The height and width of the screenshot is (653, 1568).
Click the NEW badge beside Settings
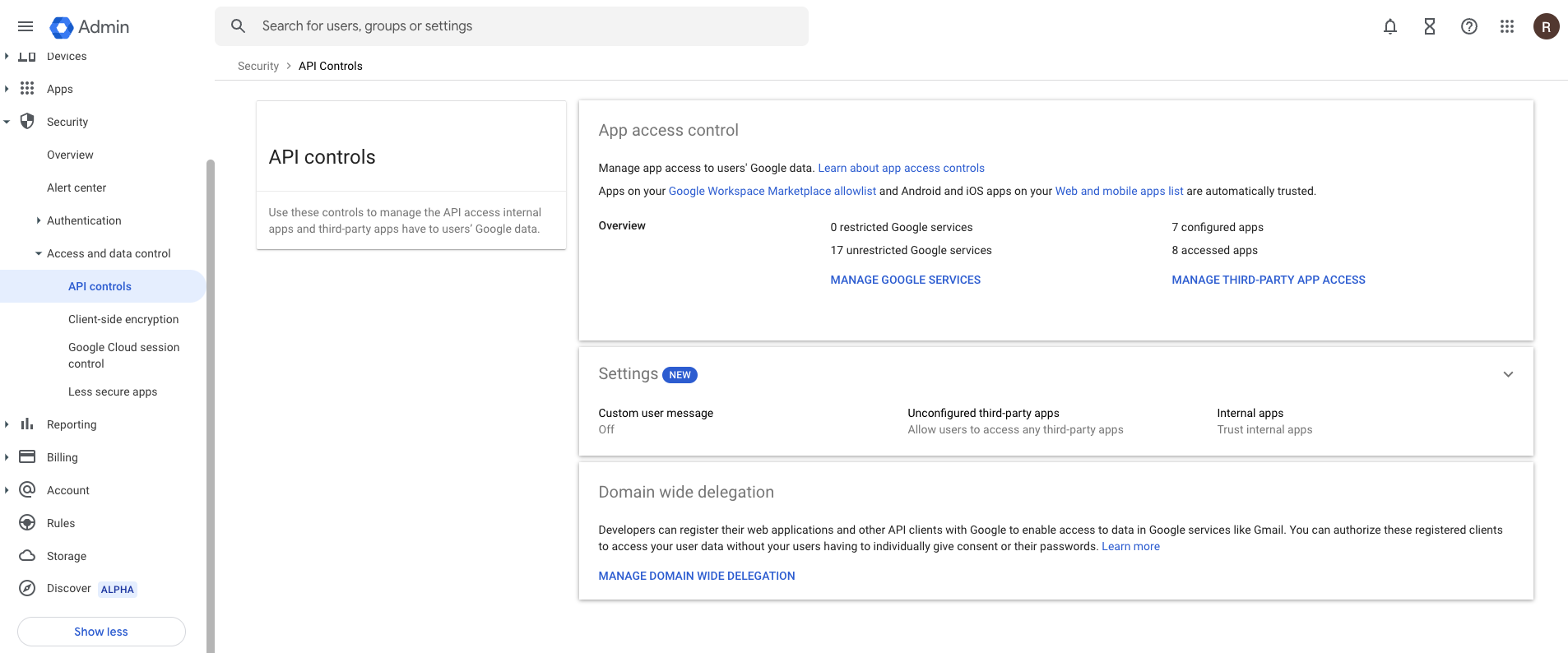tap(680, 375)
